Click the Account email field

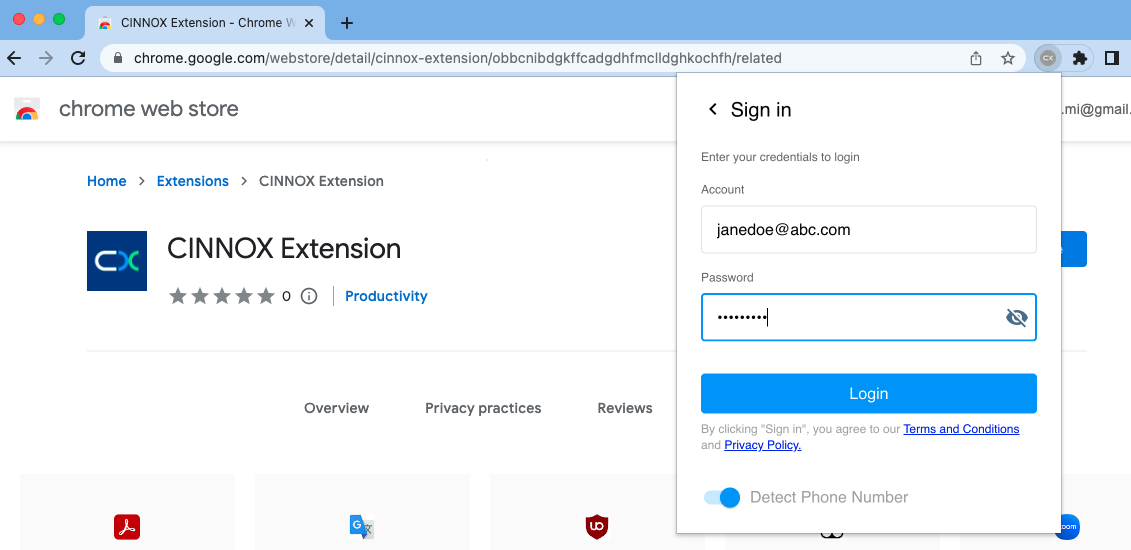click(868, 230)
